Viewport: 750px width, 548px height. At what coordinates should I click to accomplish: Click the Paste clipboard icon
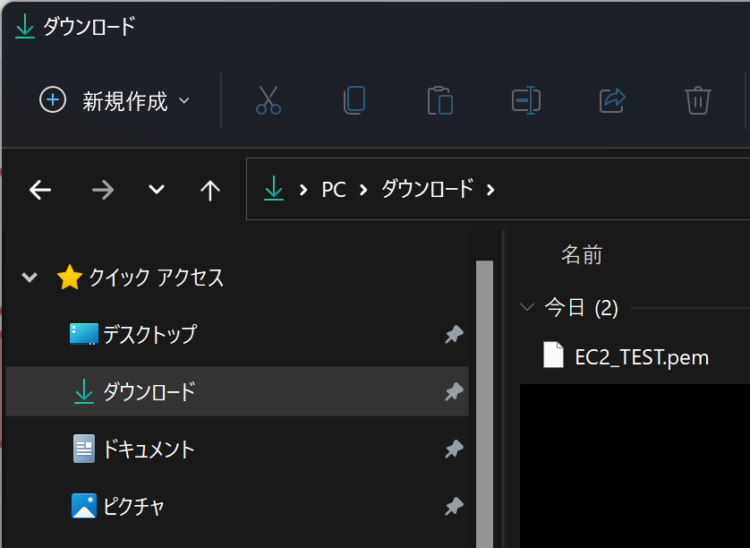pos(440,100)
